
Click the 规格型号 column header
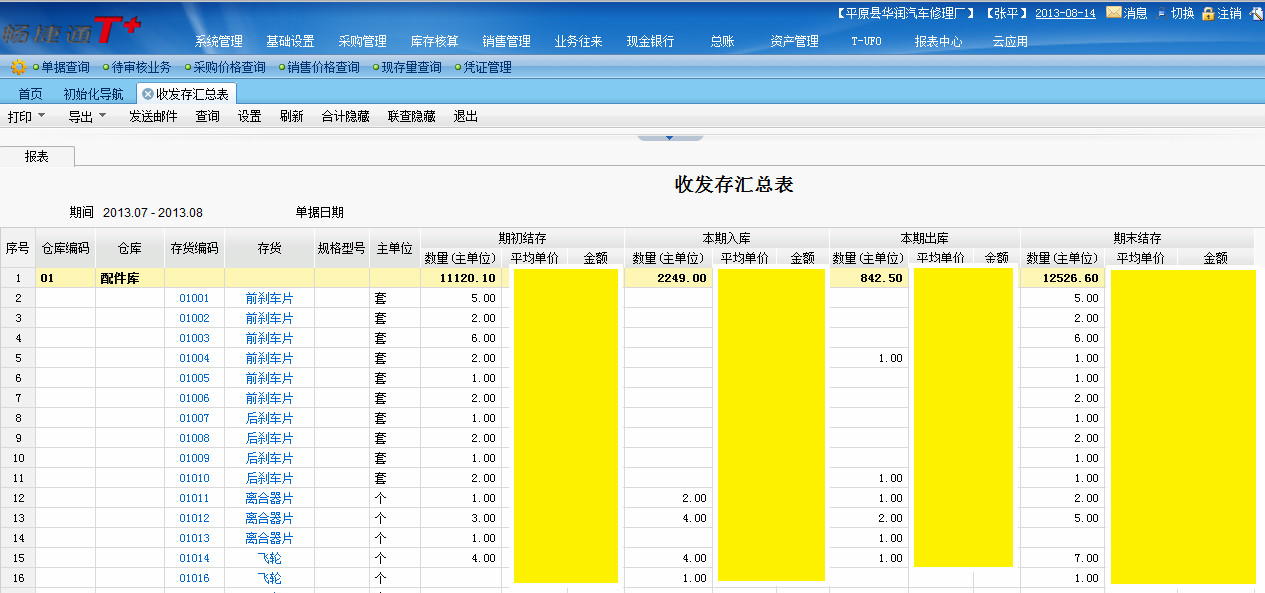(341, 248)
